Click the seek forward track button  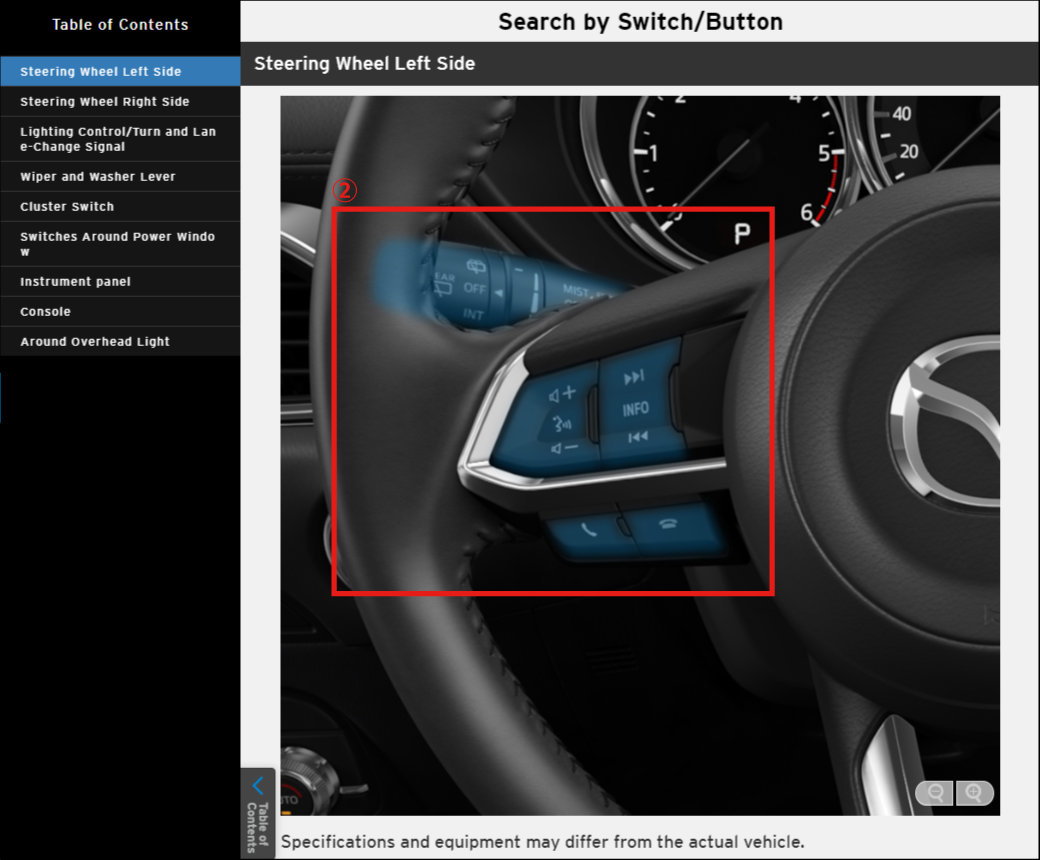click(635, 378)
